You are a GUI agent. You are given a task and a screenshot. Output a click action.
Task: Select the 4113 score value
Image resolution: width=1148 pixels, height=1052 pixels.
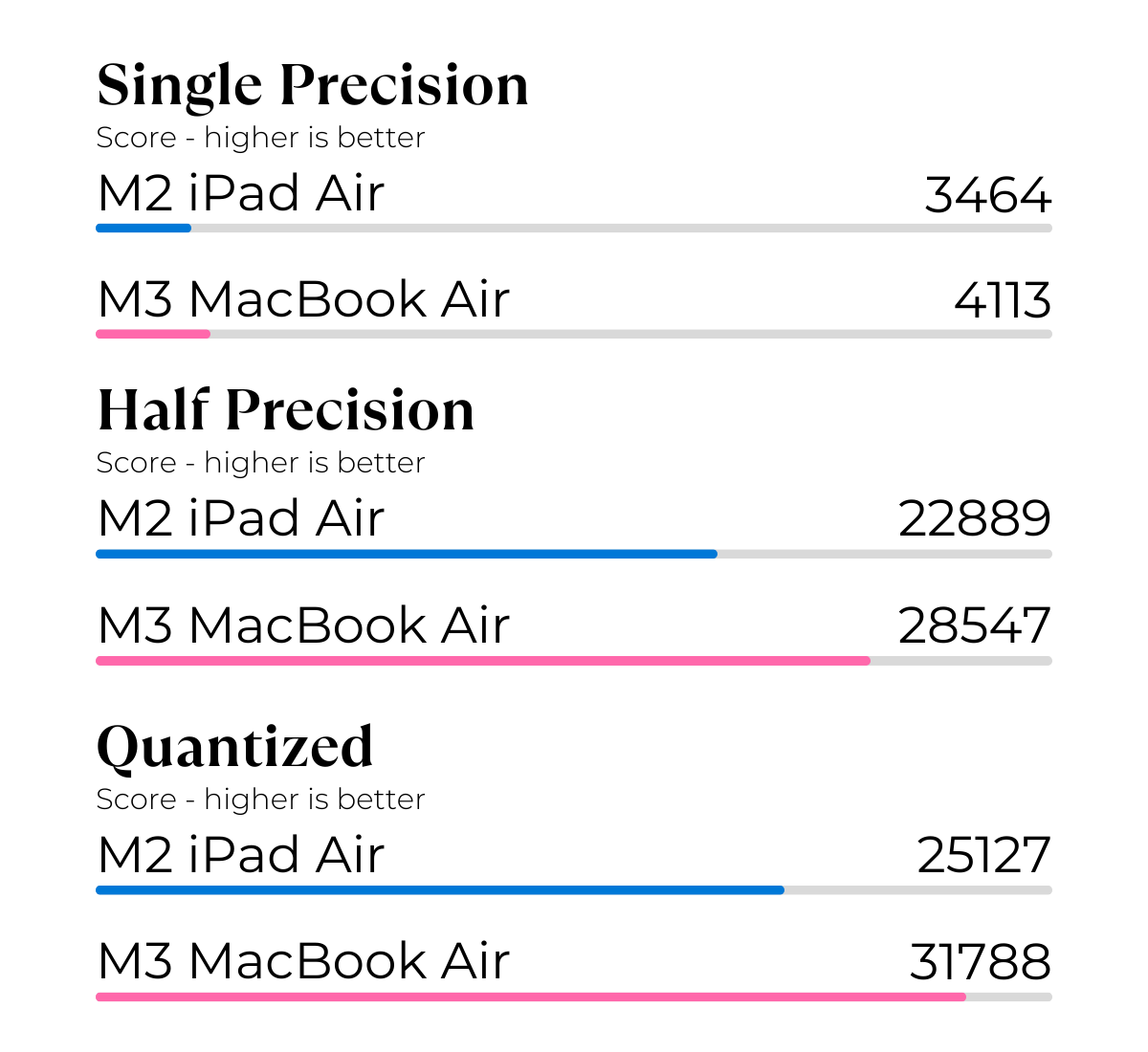1002,301
